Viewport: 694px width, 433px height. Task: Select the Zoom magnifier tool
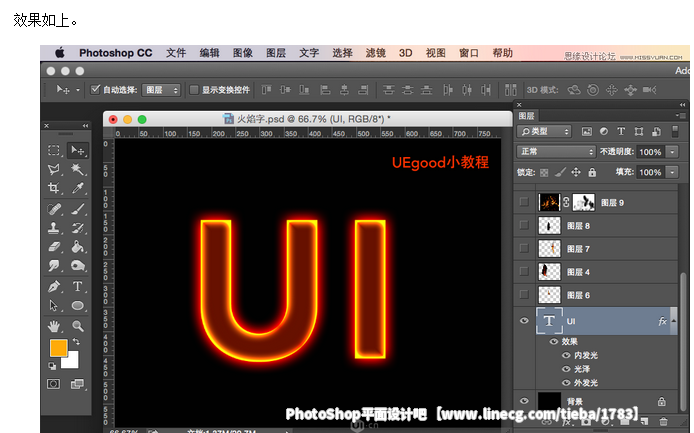(77, 326)
